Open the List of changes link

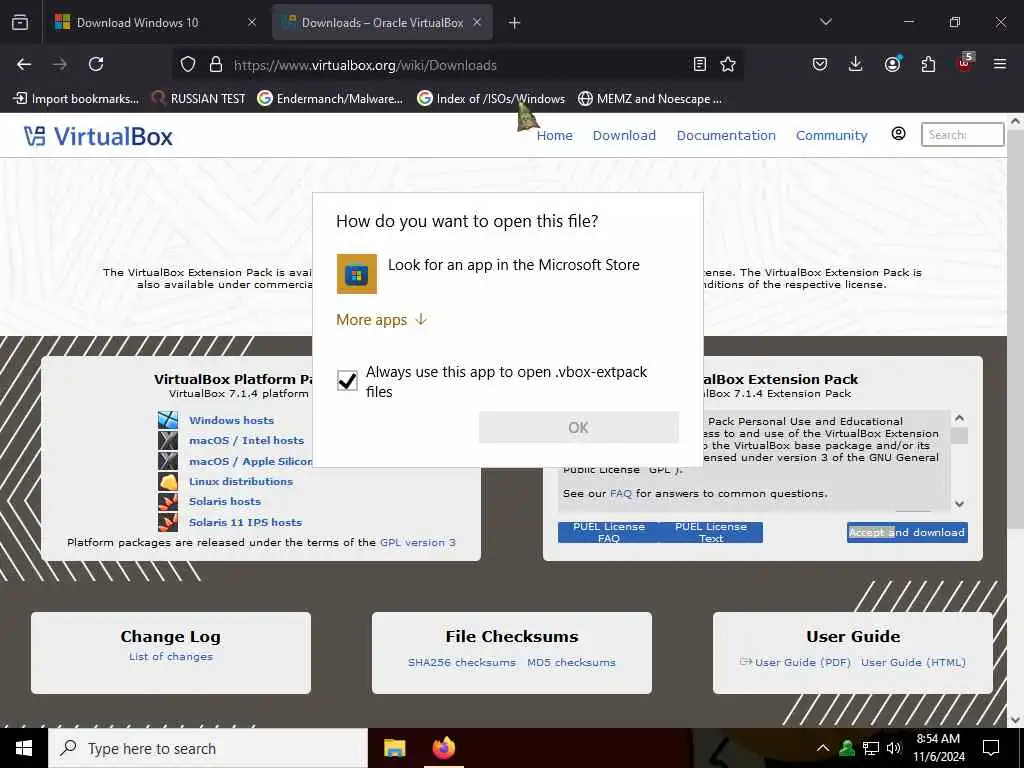[x=170, y=656]
